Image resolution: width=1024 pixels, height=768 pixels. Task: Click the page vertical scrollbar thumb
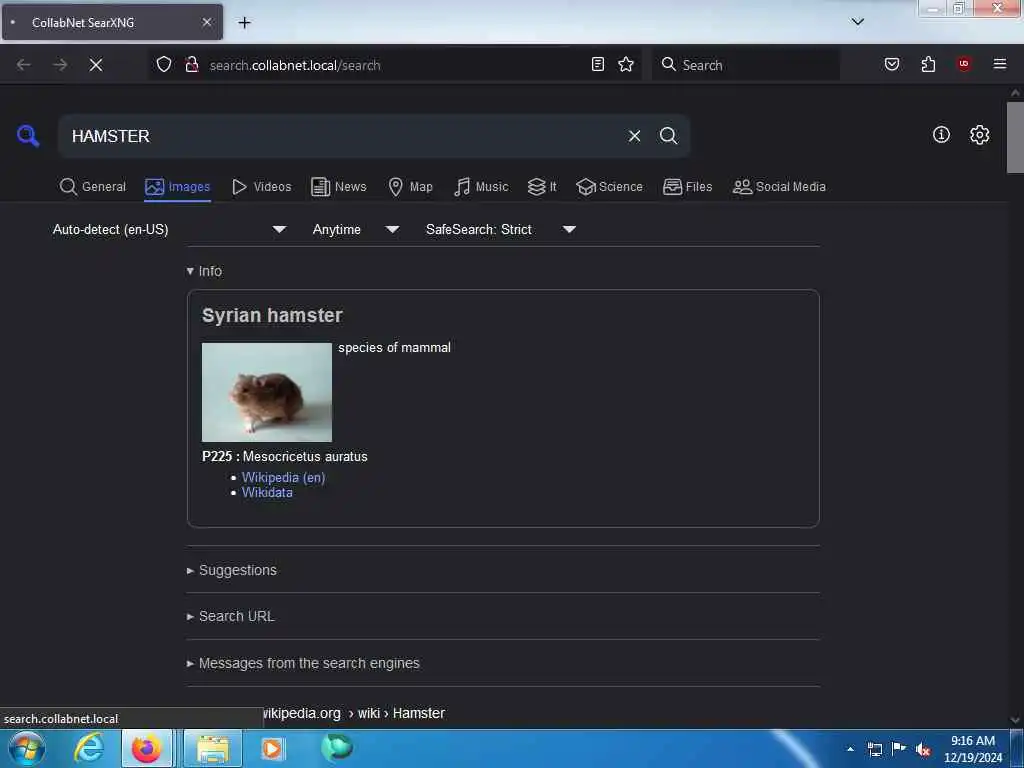(1015, 137)
